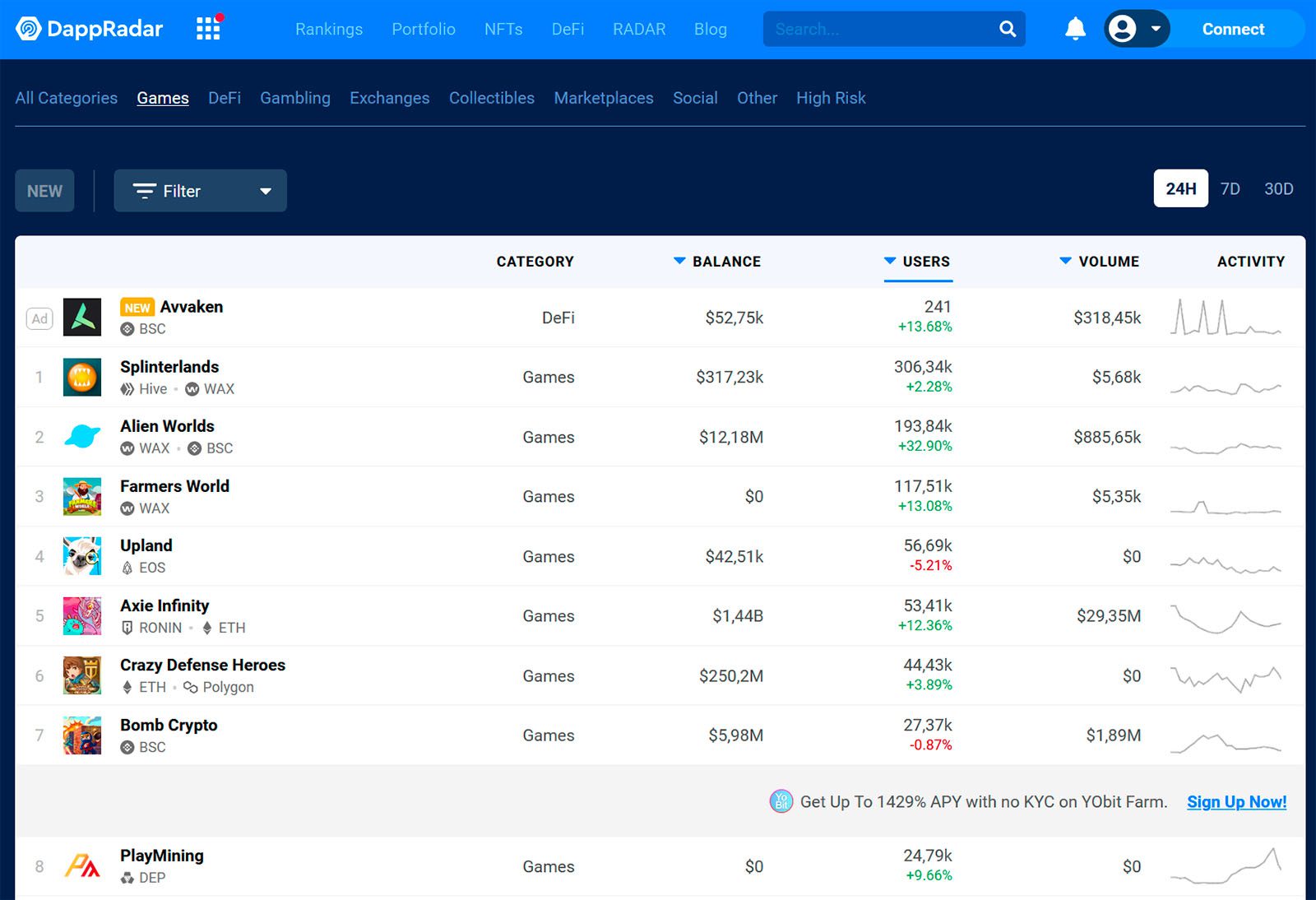This screenshot has width=1316, height=900.
Task: Click the Crazy Defense Heroes icon
Action: point(82,675)
